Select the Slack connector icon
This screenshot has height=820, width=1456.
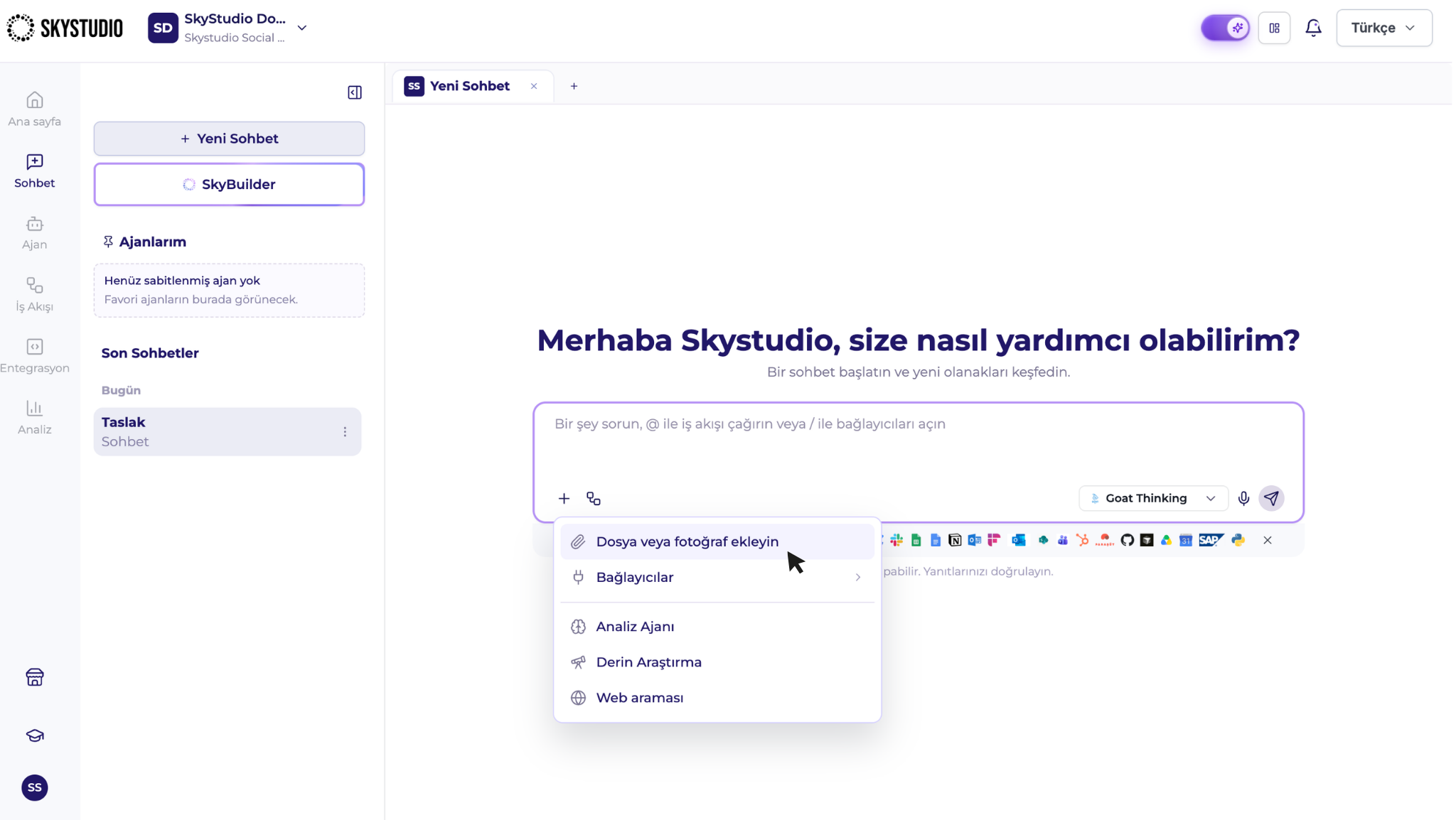(896, 540)
